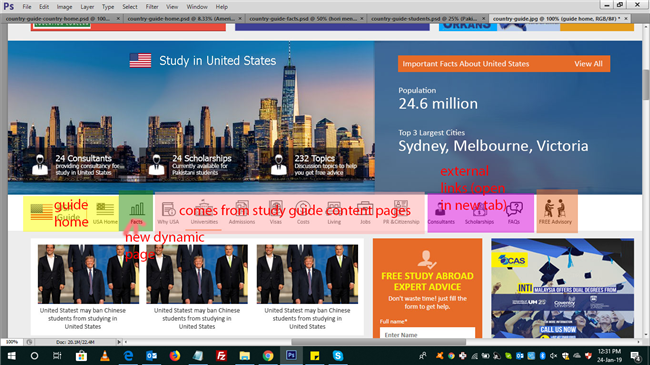Open the Filter menu
Image resolution: width=650 pixels, height=365 pixels.
(152, 7)
